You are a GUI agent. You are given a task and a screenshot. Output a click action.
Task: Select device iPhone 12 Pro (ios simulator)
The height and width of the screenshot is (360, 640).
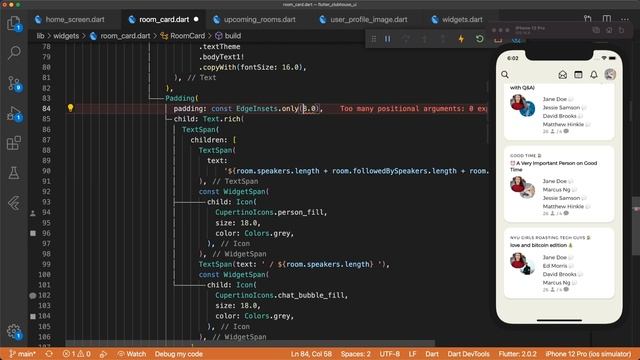coord(588,354)
